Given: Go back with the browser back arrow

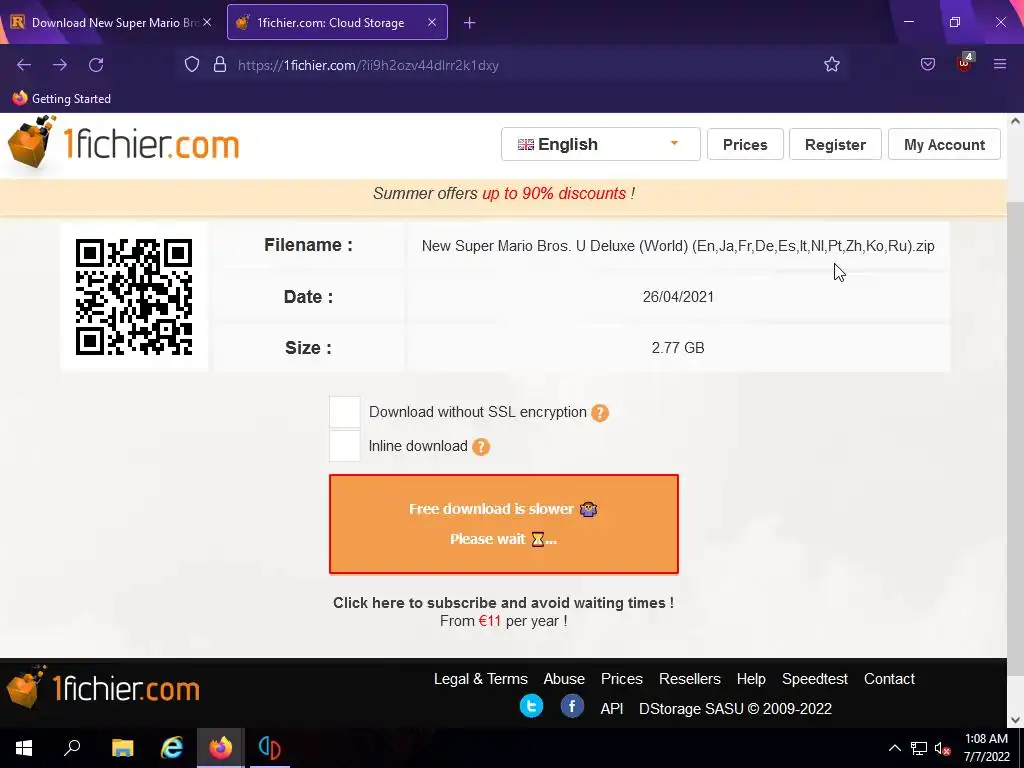Looking at the screenshot, I should tap(24, 65).
